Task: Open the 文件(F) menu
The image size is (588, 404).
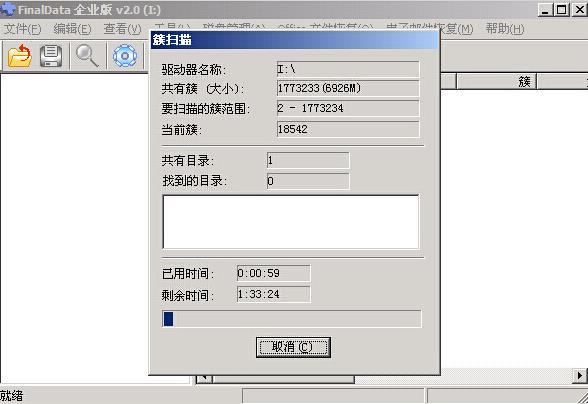Action: [x=22, y=29]
